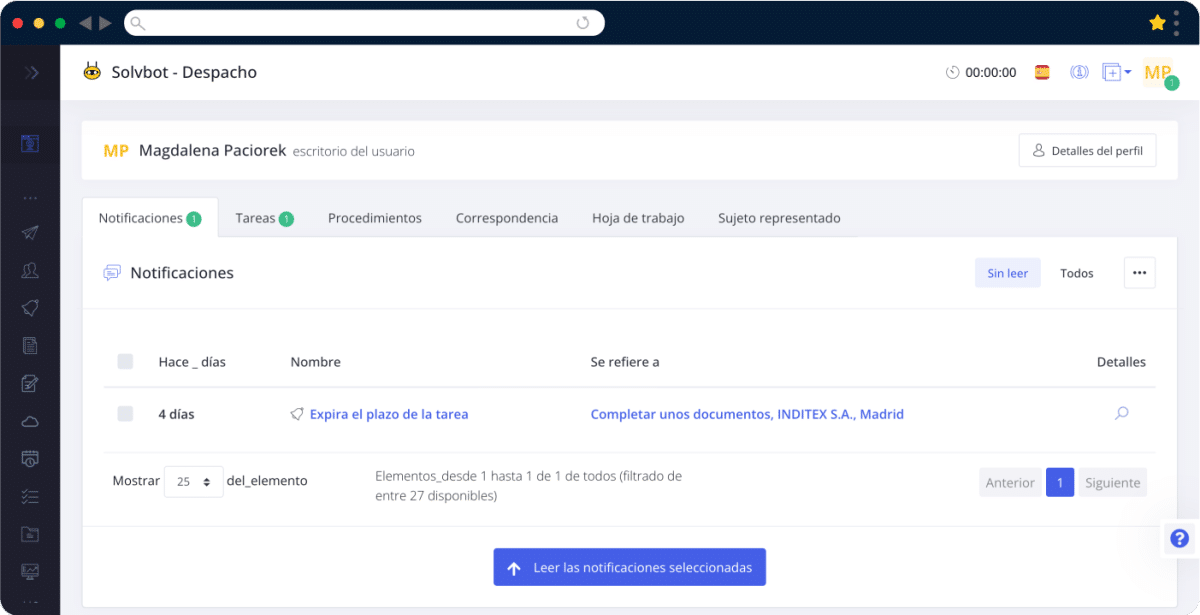The image size is (1200, 615).
Task: Click the helpdesk support icon near the timer
Action: pyautogui.click(x=1079, y=72)
